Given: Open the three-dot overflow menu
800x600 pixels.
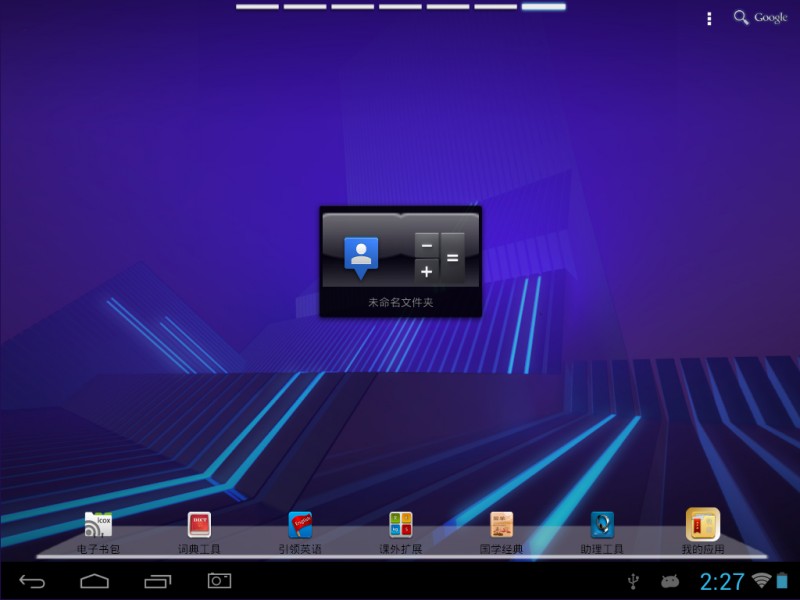Looking at the screenshot, I should coord(709,18).
